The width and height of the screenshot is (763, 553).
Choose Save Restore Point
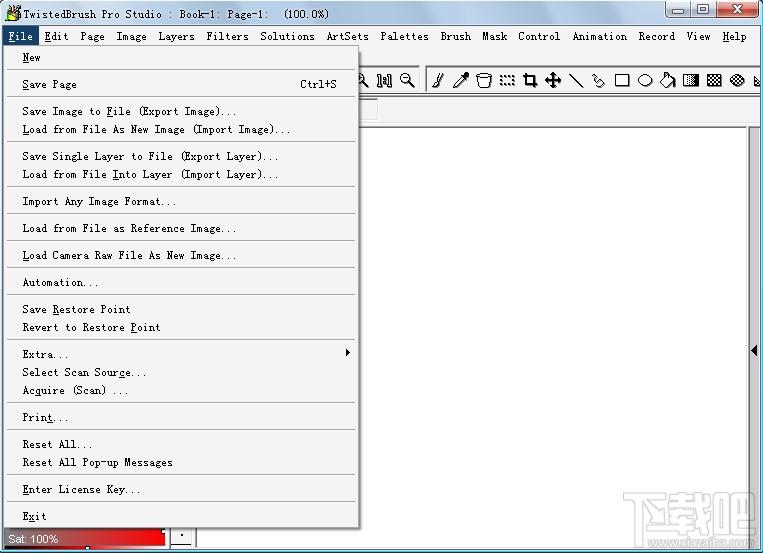pos(181,310)
